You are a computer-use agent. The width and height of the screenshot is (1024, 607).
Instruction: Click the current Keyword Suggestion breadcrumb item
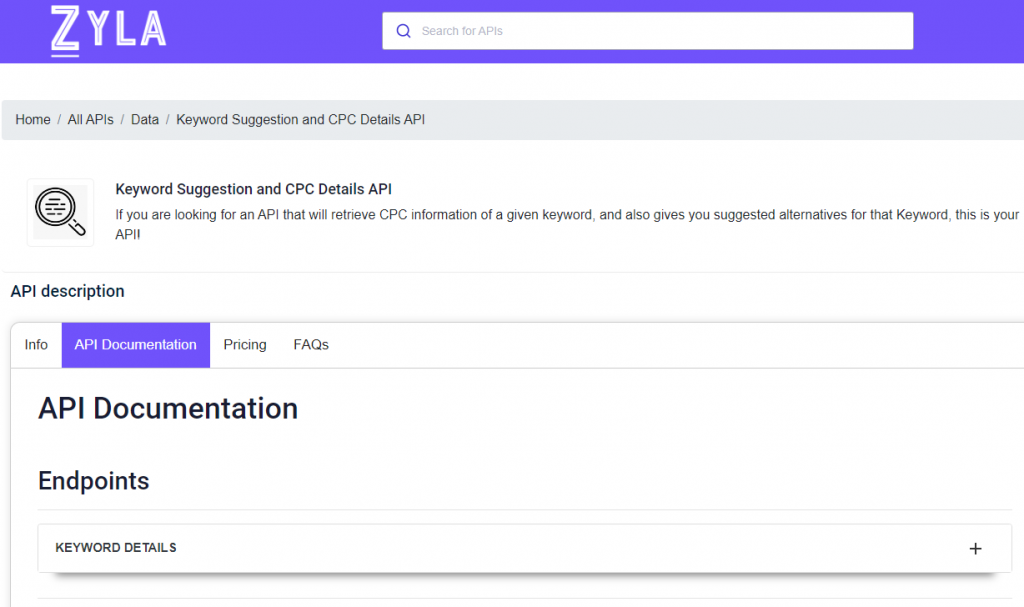(x=301, y=120)
